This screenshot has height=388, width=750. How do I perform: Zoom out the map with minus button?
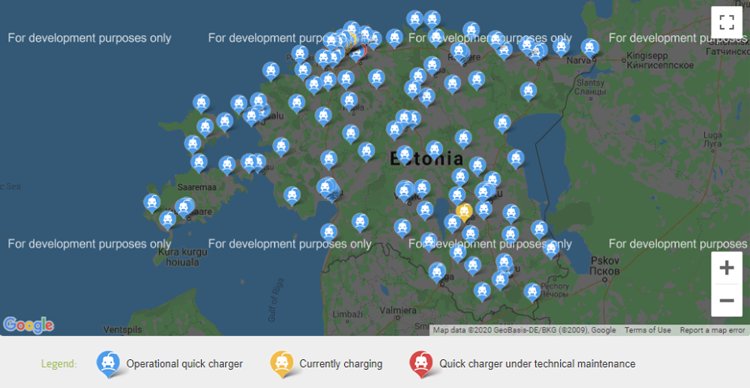pos(727,300)
